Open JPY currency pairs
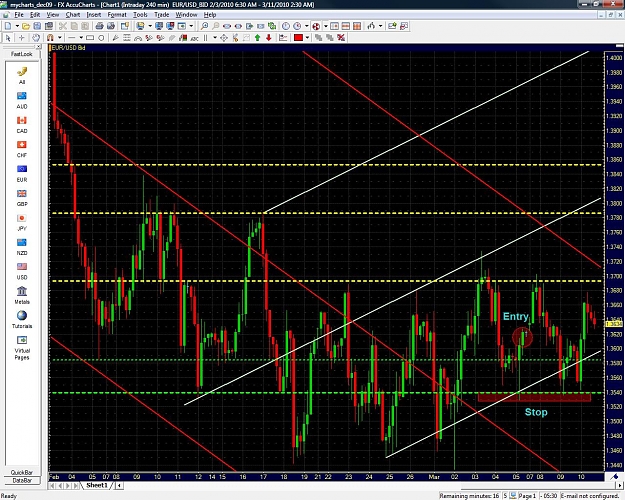625x500 pixels. tap(22, 222)
